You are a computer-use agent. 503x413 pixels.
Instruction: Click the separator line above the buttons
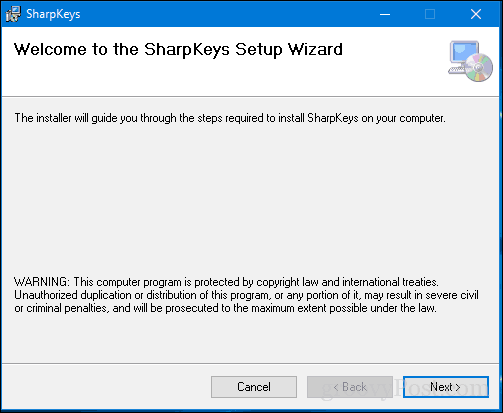[251, 363]
